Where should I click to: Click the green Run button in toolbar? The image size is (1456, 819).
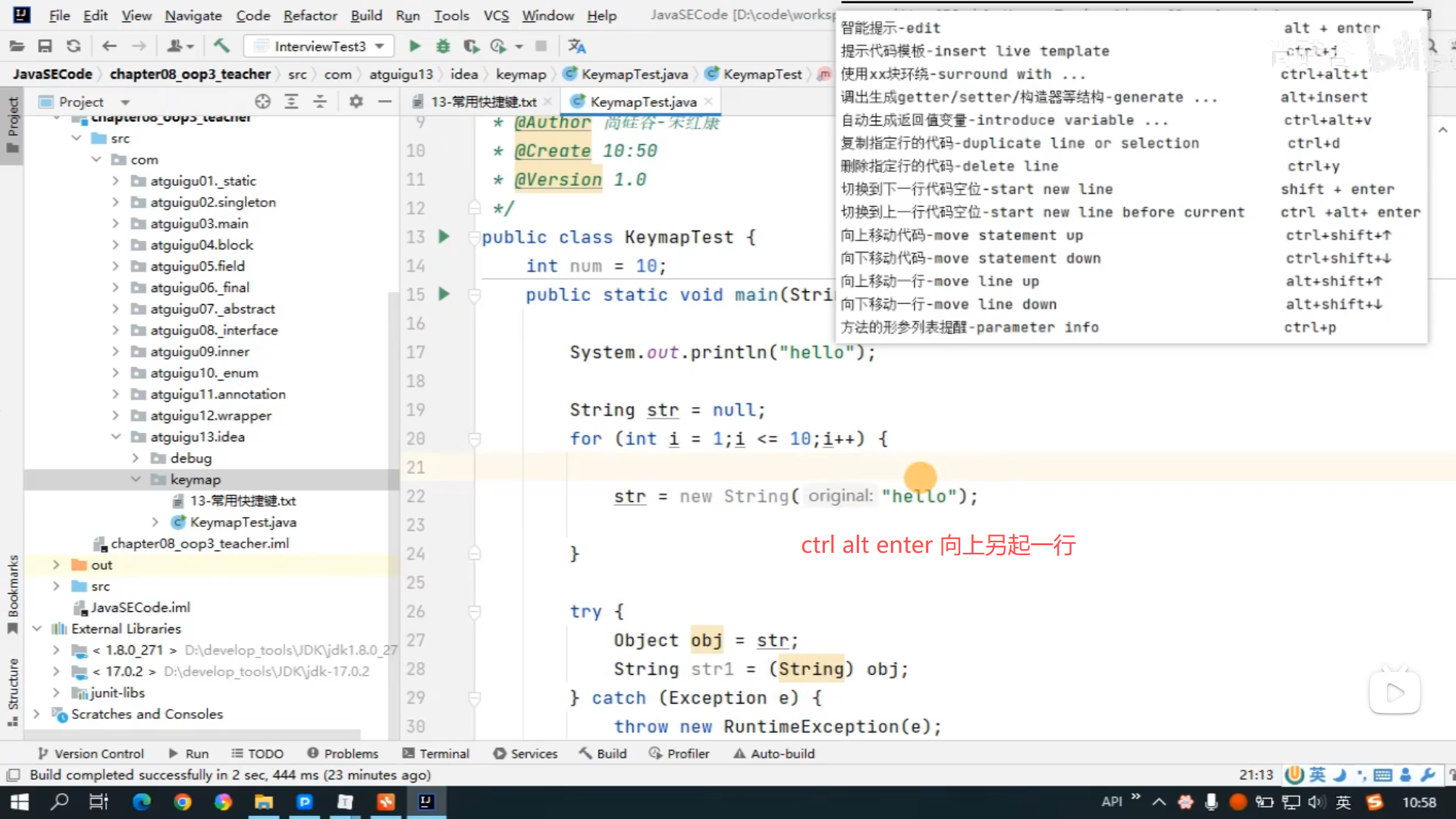coord(414,46)
